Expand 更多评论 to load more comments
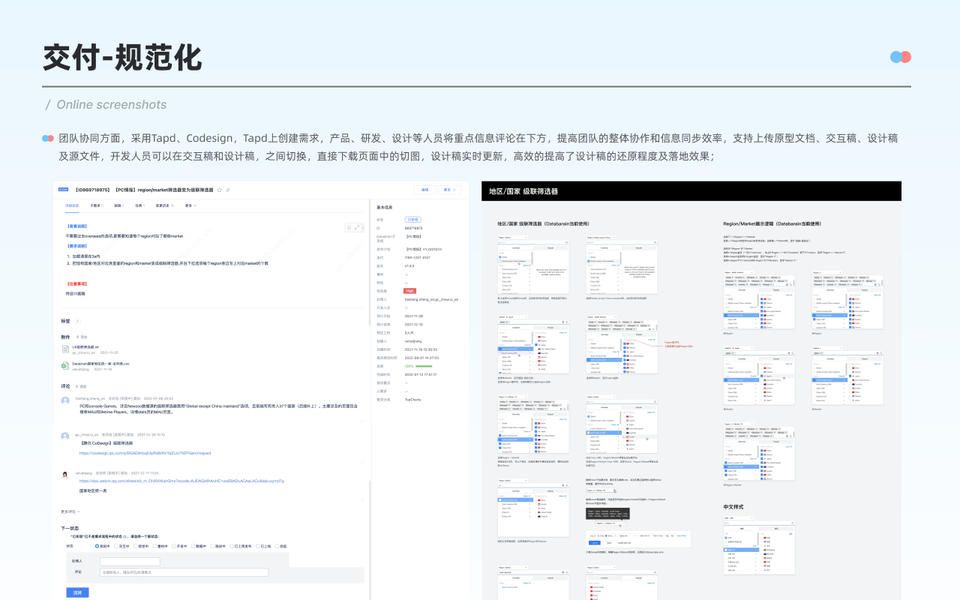The width and height of the screenshot is (960, 600). click(70, 511)
